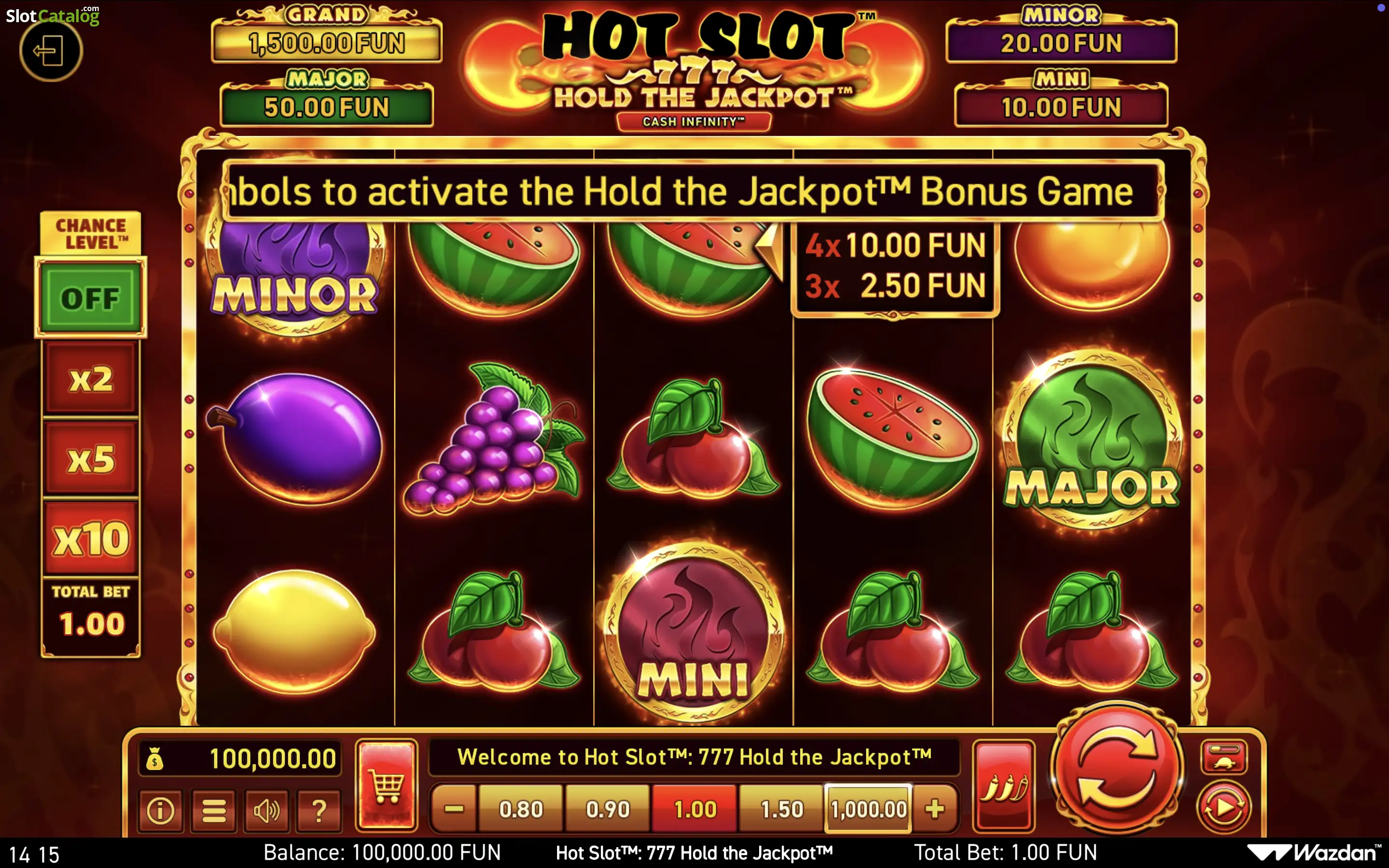The width and height of the screenshot is (1389, 868).
Task: Select the 1,000.00 bet value
Action: click(868, 809)
